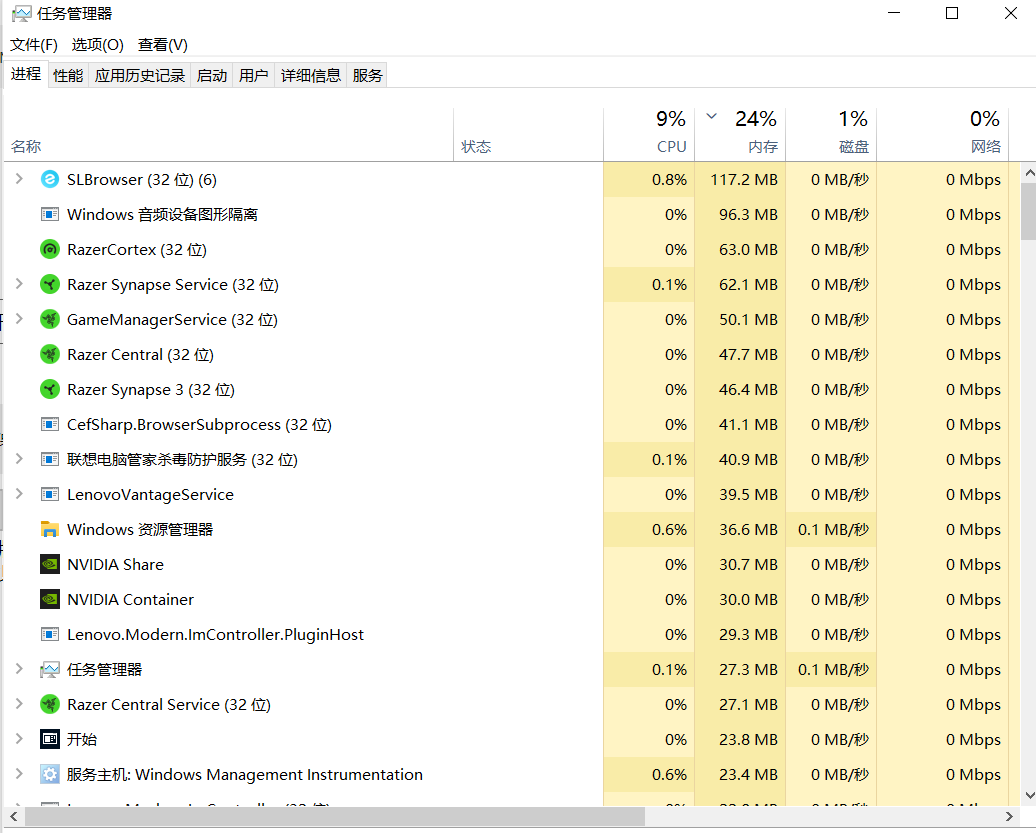Expand the Razer Central Service group
Screen dimensions: 1036x833
(19, 704)
